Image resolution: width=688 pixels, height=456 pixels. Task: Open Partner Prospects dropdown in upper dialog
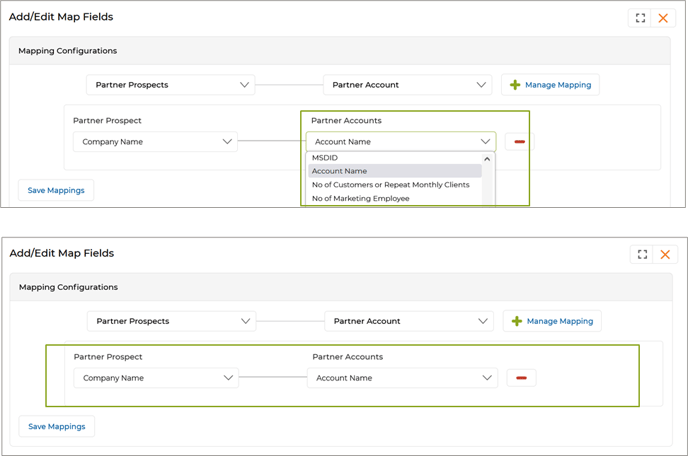pyautogui.click(x=170, y=85)
